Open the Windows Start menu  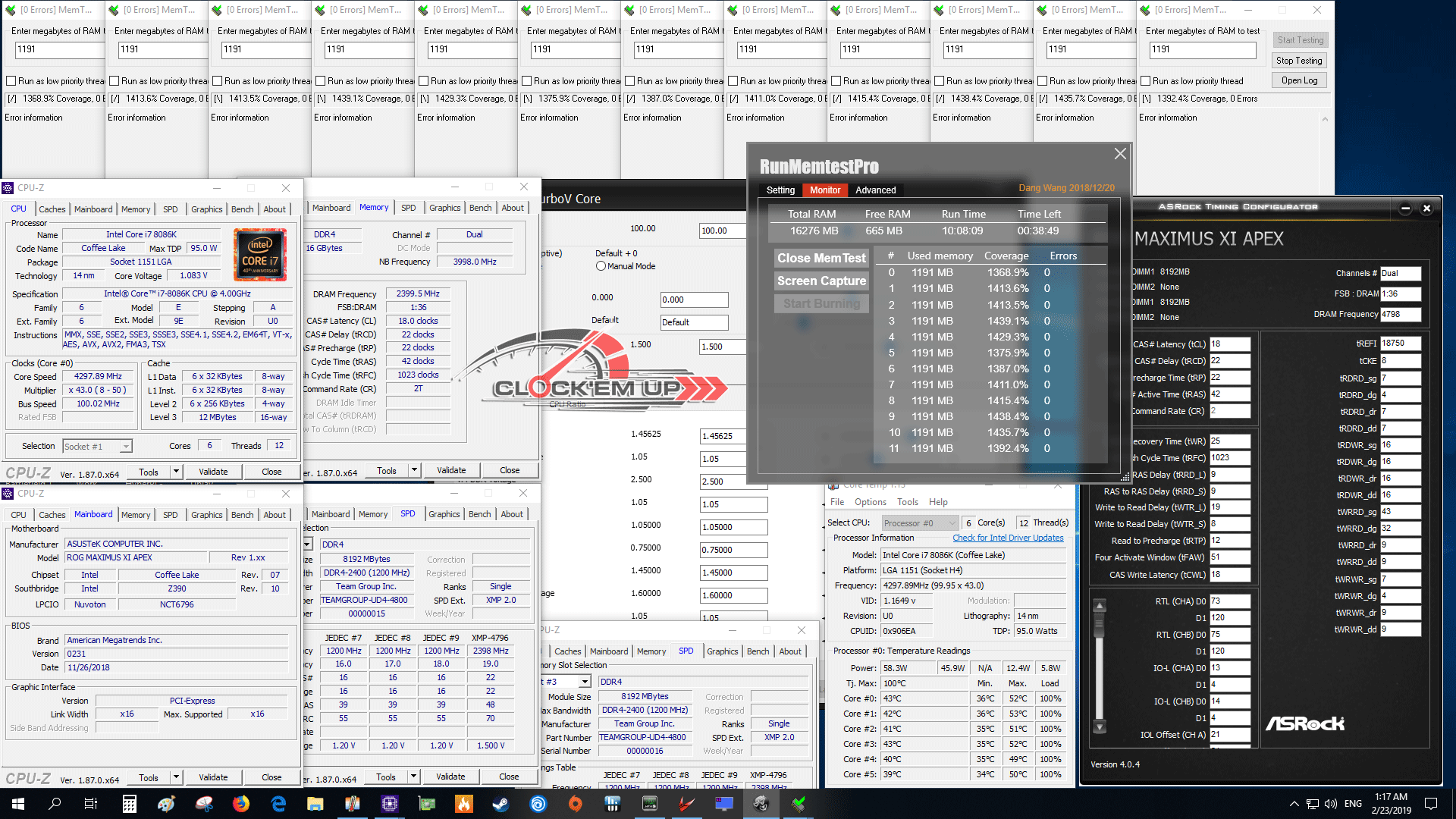(x=18, y=804)
